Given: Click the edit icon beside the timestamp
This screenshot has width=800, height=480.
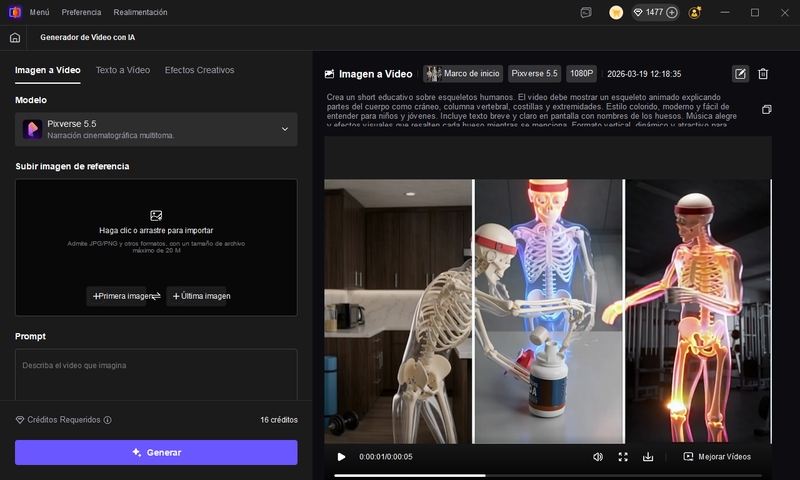Looking at the screenshot, I should pyautogui.click(x=740, y=73).
